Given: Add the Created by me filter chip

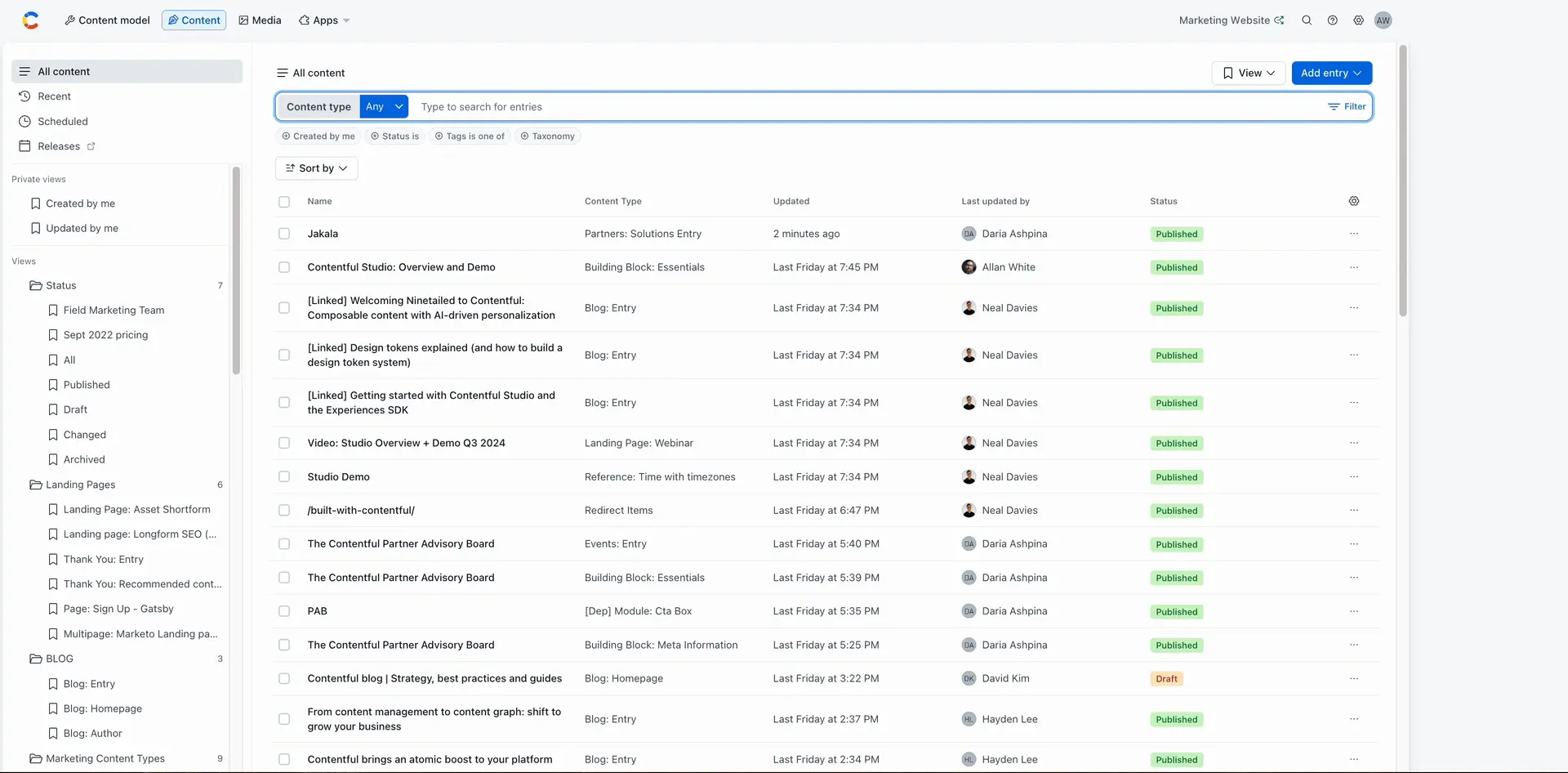Looking at the screenshot, I should coord(318,136).
